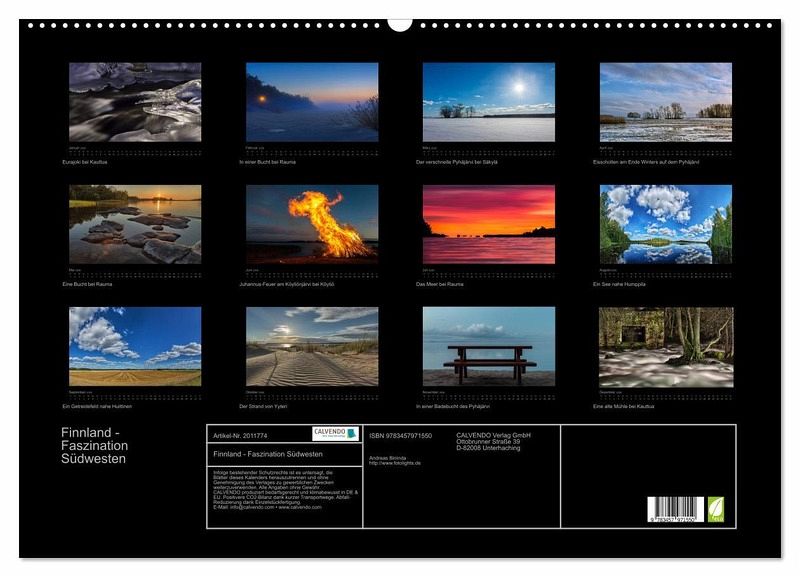Open the Getreidefeld nahe Huittinen field photo
Viewport: 800px width, 577px height.
(x=135, y=346)
